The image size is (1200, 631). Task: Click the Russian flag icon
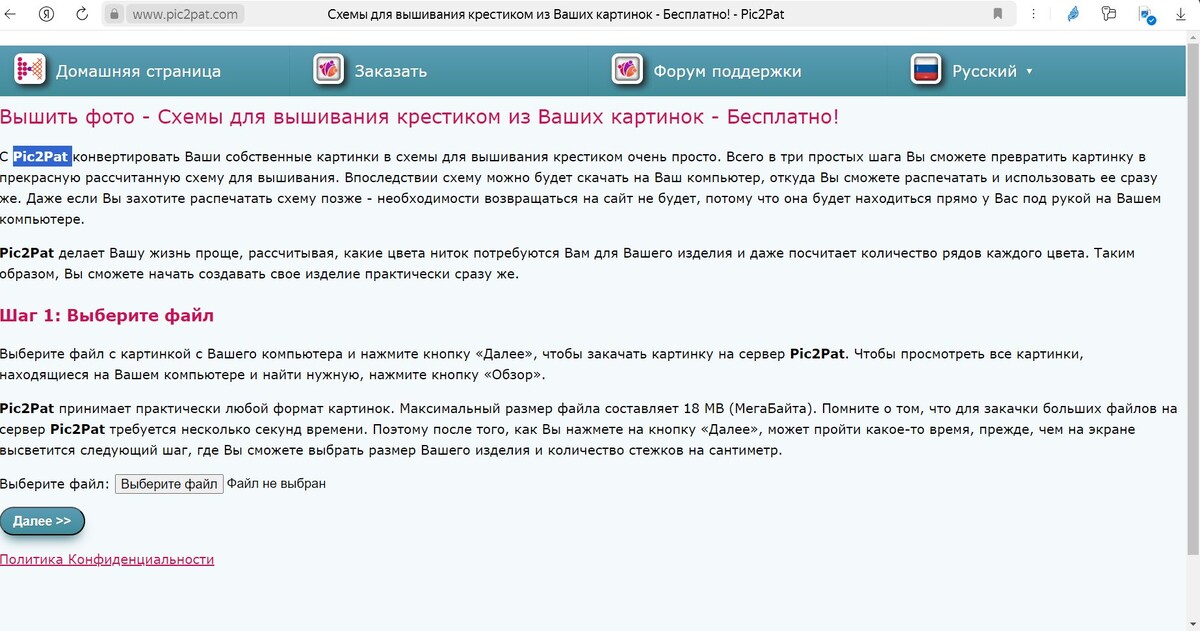[927, 70]
